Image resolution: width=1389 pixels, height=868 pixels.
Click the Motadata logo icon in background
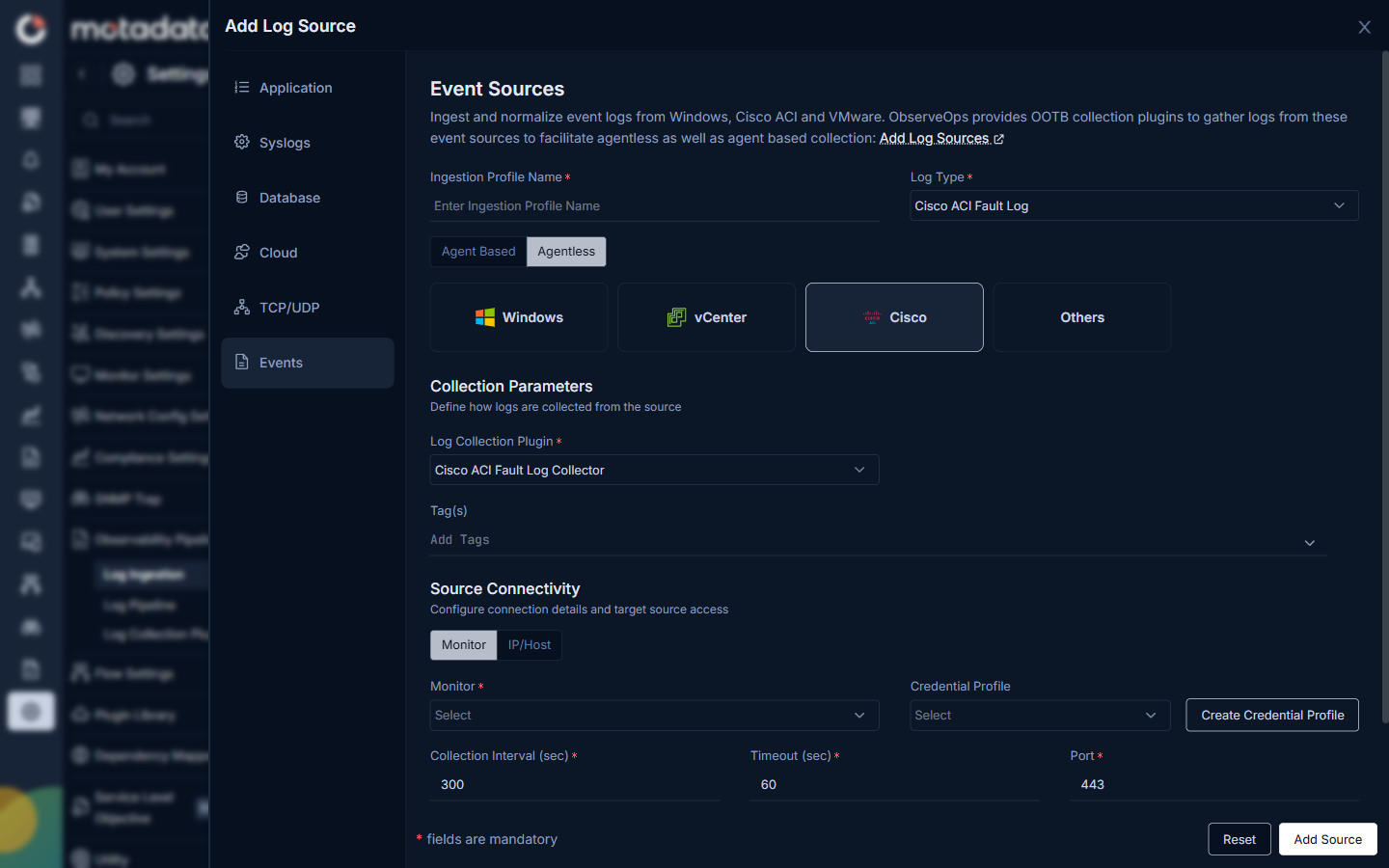31,29
